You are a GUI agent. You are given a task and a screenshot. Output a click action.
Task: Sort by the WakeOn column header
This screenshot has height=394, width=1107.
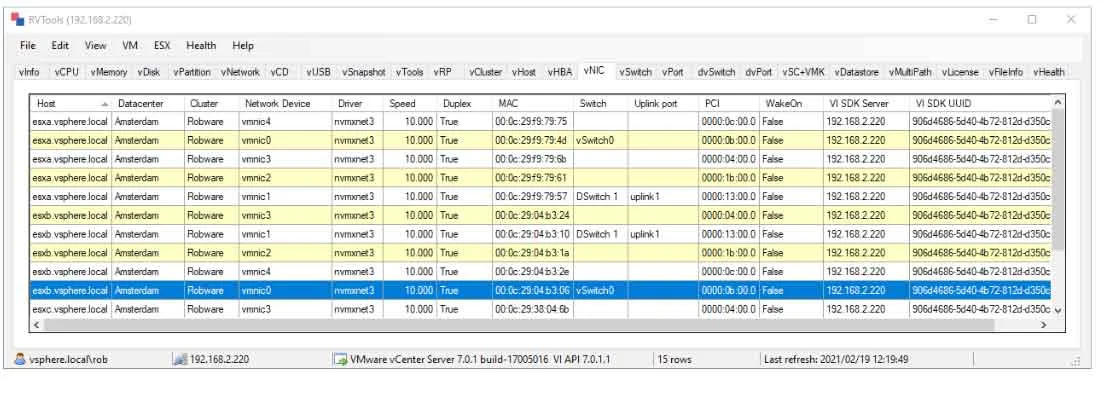(791, 103)
